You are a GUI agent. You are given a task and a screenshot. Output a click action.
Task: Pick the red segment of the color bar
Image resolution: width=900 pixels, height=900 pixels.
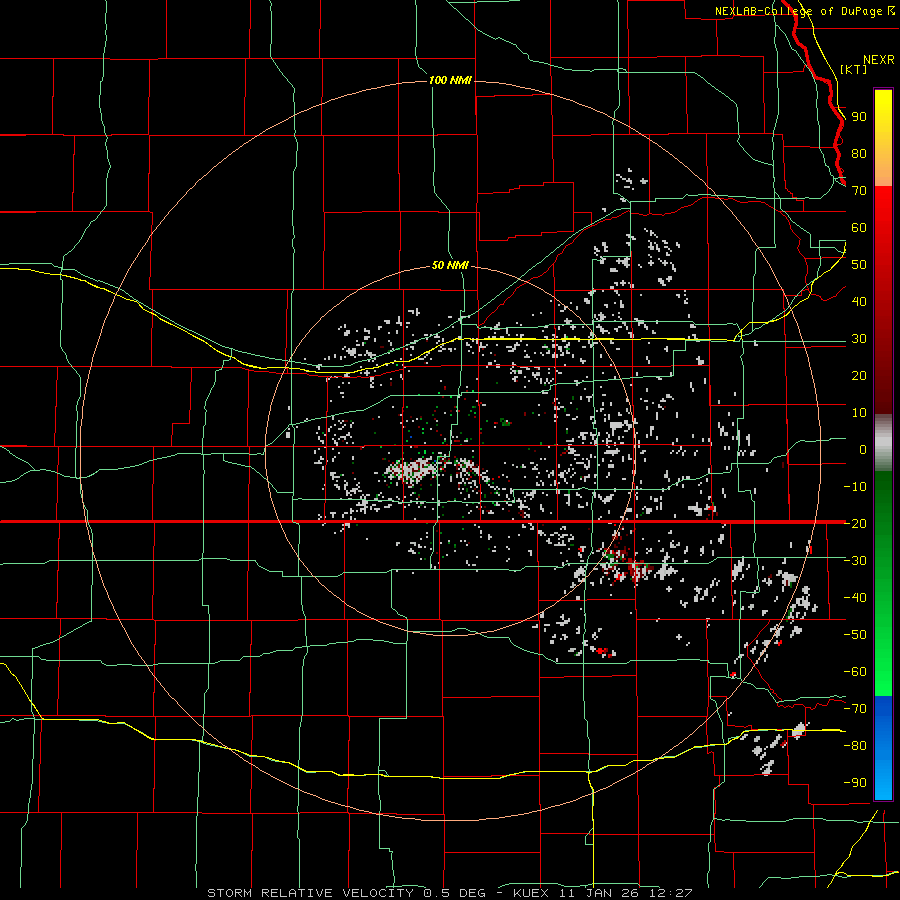pyautogui.click(x=883, y=300)
